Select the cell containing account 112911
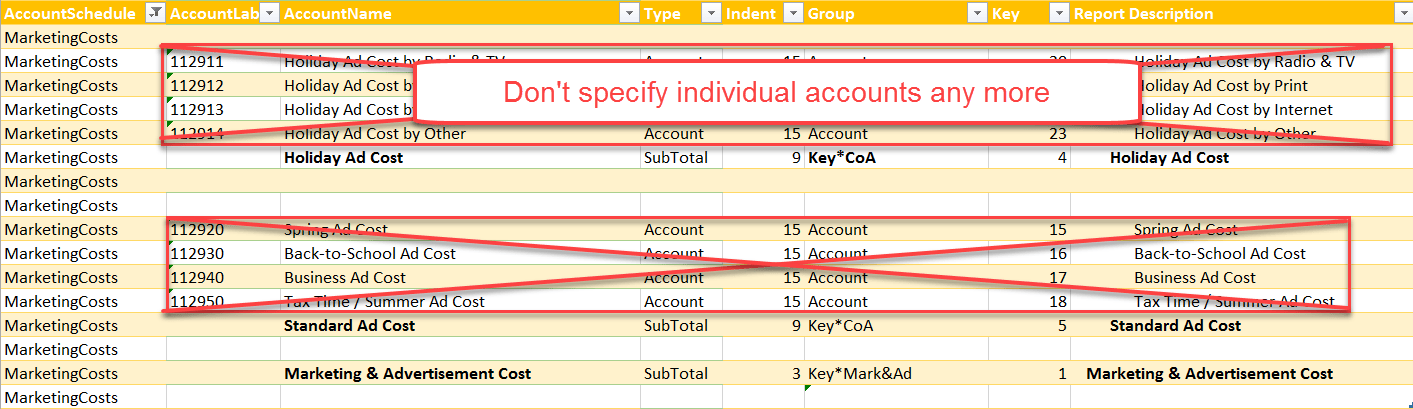The height and width of the screenshot is (409, 1413). (223, 62)
